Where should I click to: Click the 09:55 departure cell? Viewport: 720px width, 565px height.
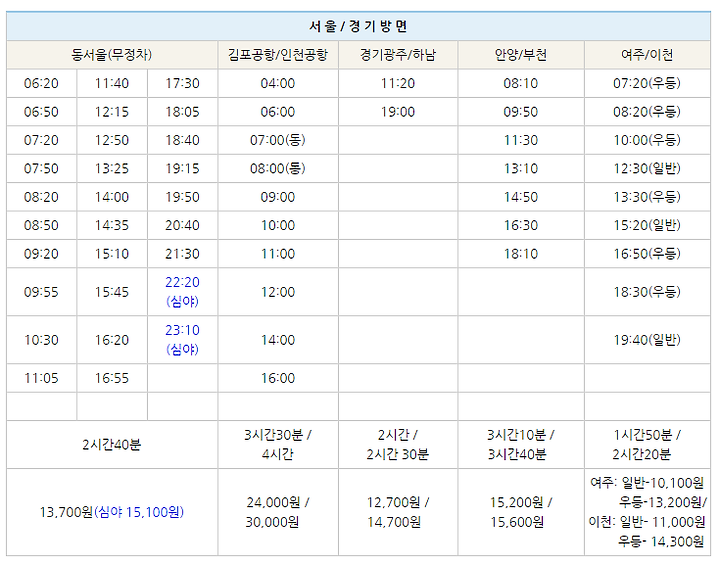point(41,292)
